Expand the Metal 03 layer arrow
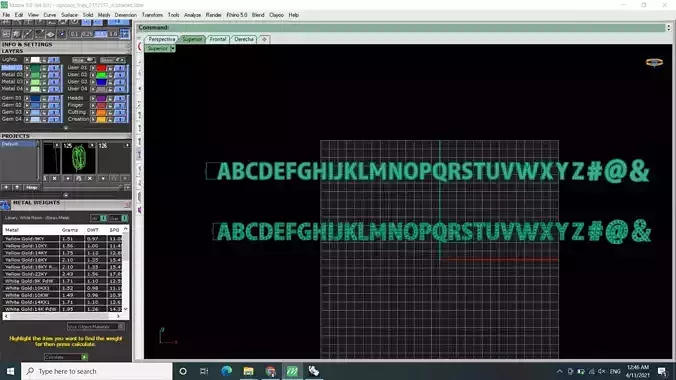This screenshot has height=380, width=676. 27,82
